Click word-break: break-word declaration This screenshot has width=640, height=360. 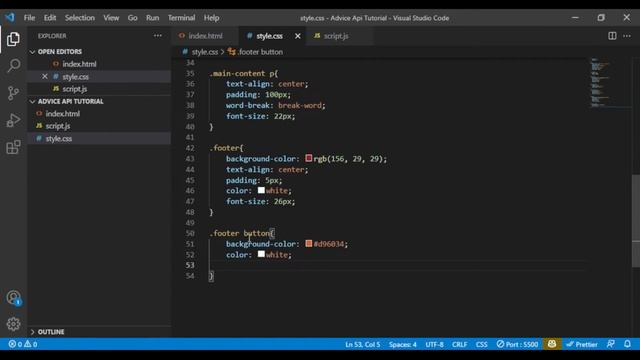click(x=276, y=105)
